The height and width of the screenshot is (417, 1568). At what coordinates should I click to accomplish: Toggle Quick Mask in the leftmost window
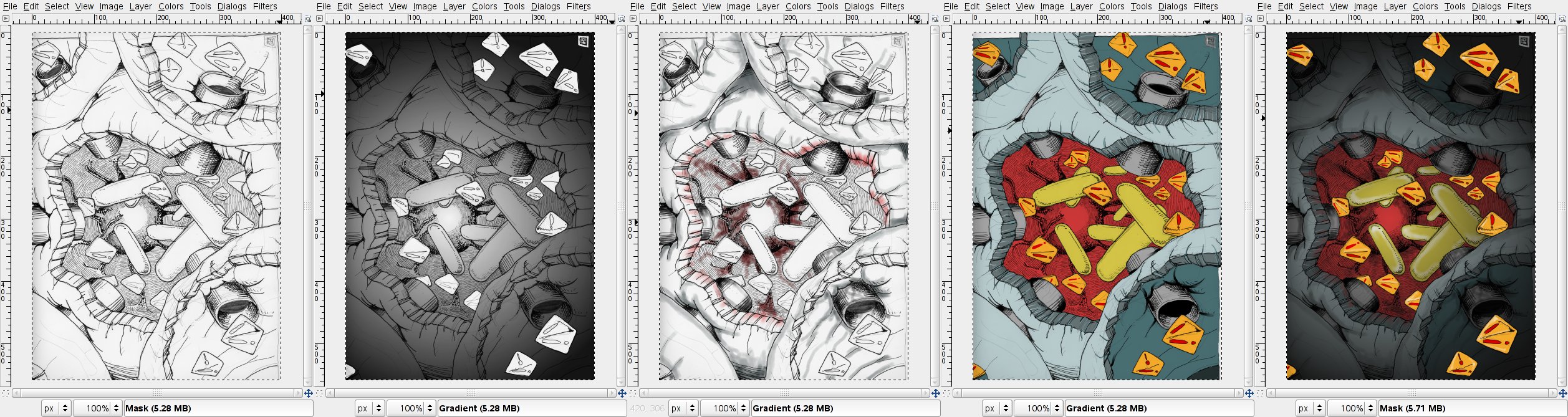point(6,393)
